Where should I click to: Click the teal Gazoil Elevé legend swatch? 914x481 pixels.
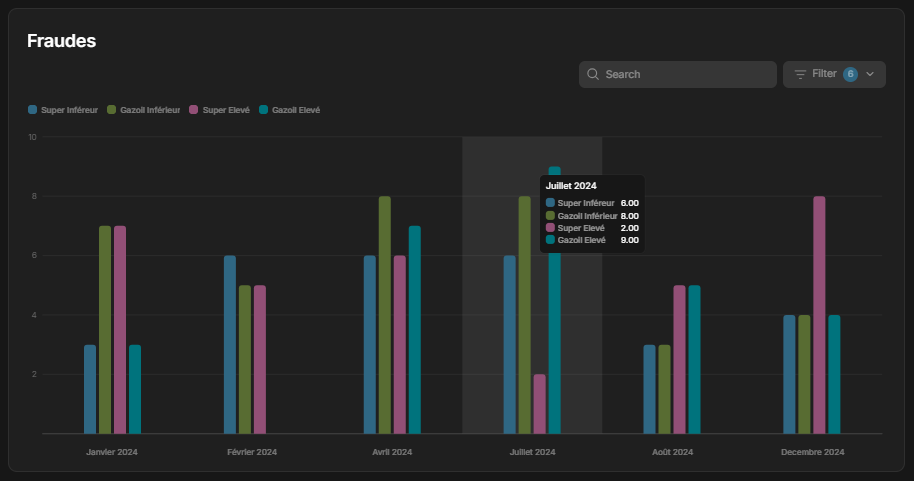[263, 110]
